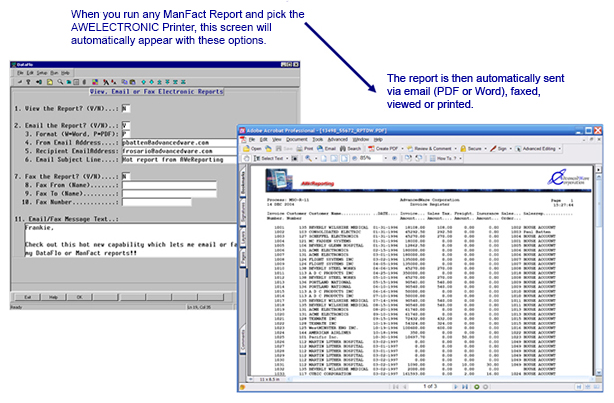Click the Email icon in Acrobat toolbar
Image resolution: width=614 pixels, height=403 pixels.
(x=327, y=148)
